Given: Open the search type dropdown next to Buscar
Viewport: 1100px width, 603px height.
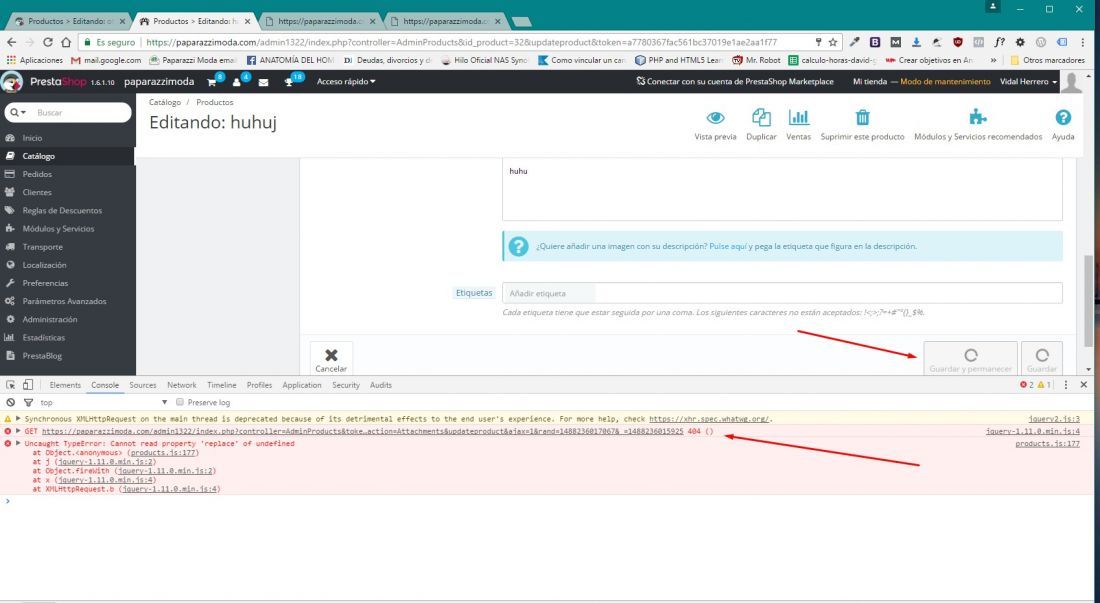Looking at the screenshot, I should coord(18,113).
